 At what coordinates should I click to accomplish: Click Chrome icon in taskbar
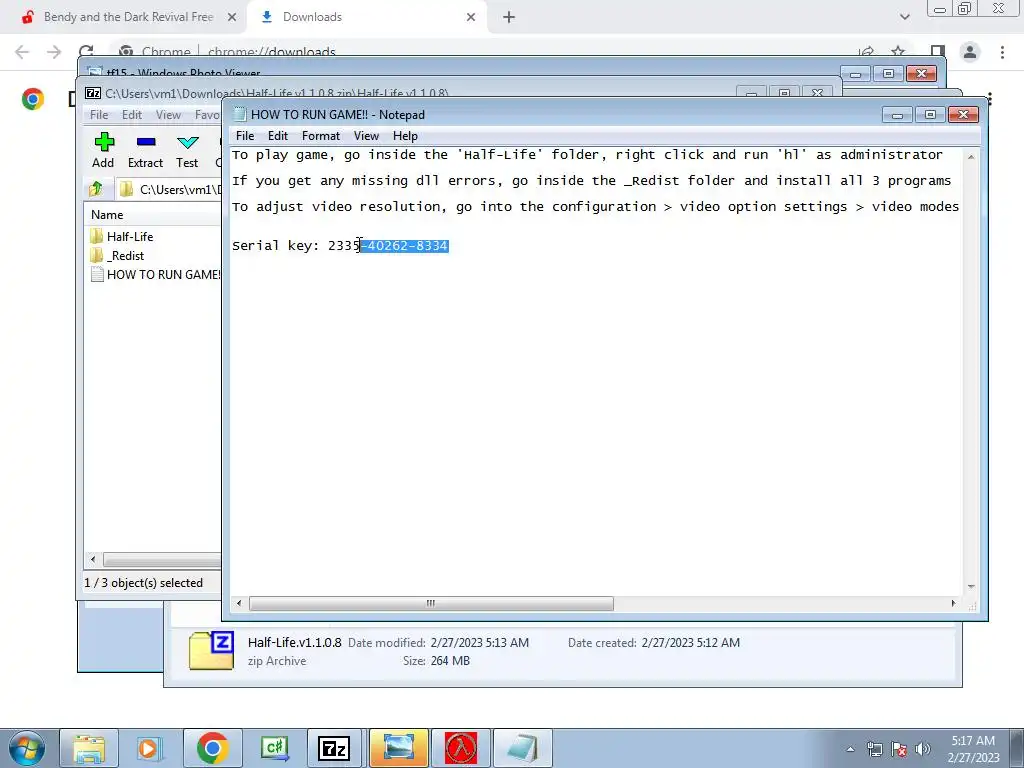212,748
